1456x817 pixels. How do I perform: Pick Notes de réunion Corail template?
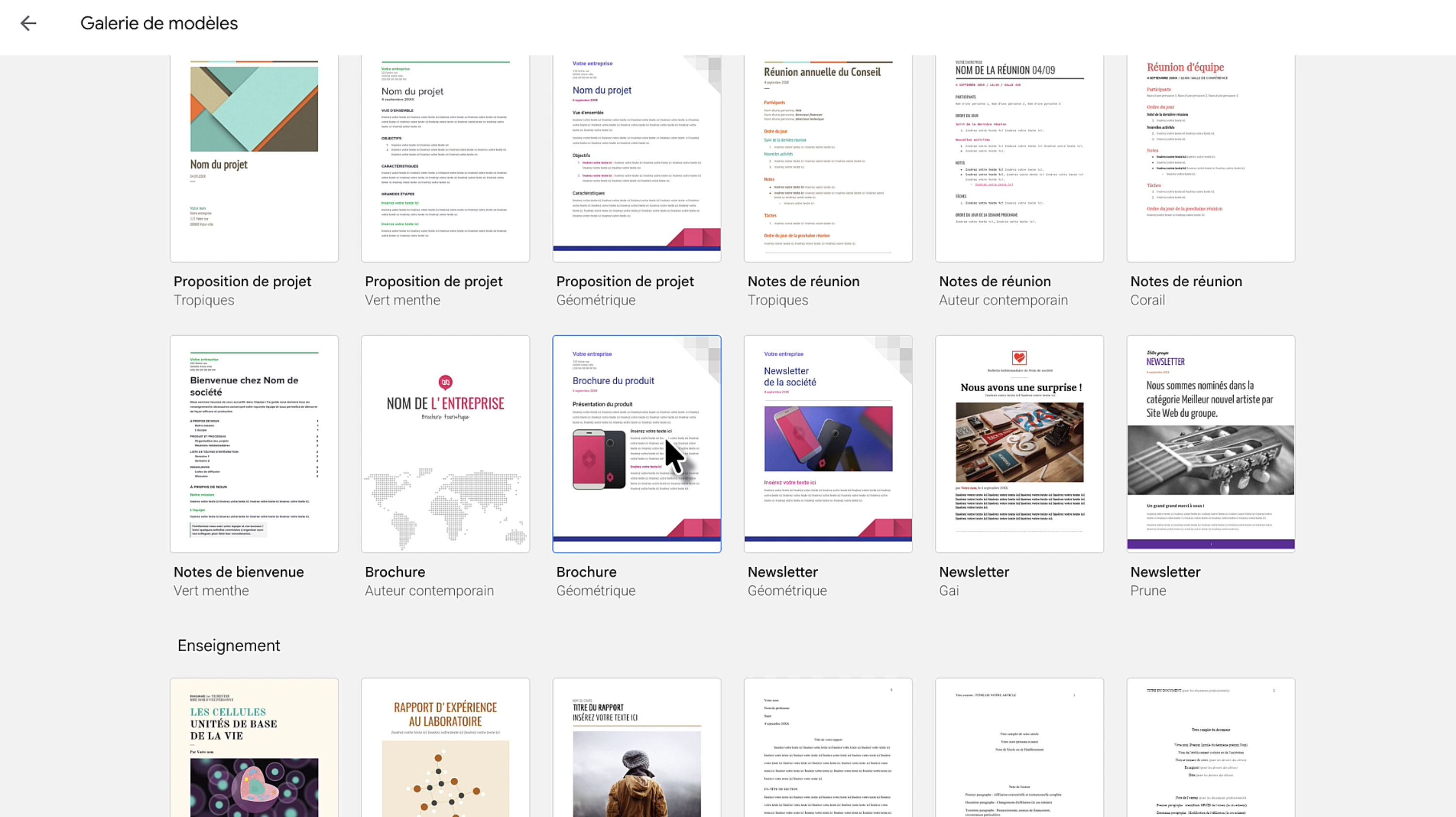pos(1210,158)
